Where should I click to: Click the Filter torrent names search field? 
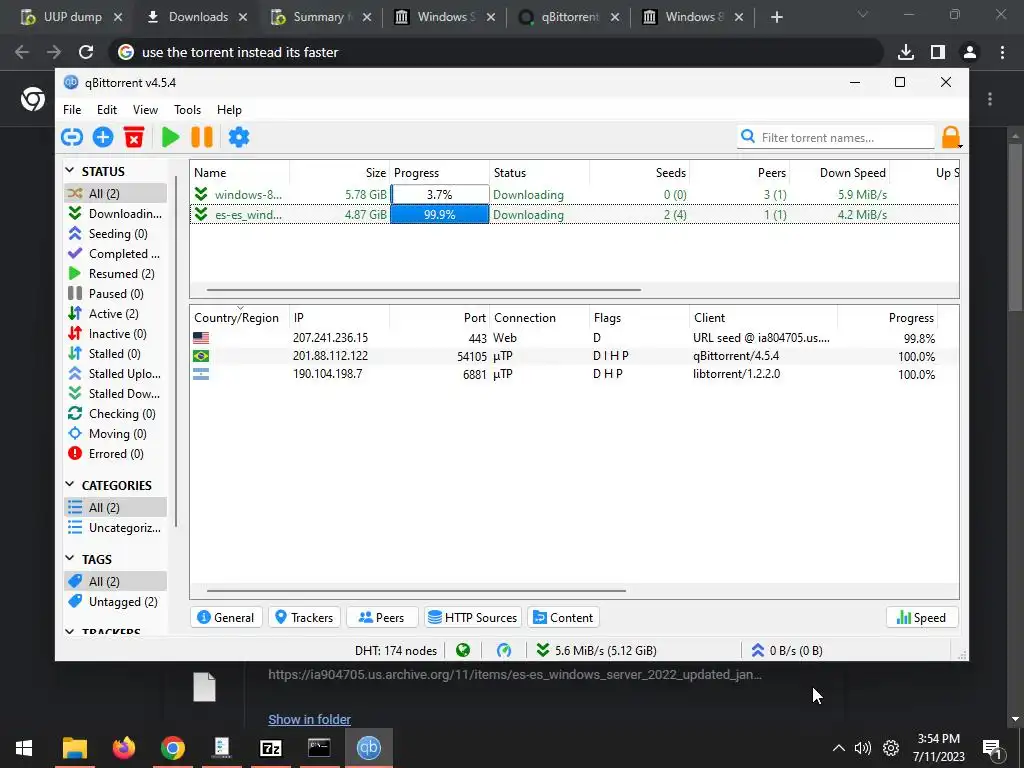click(x=836, y=137)
